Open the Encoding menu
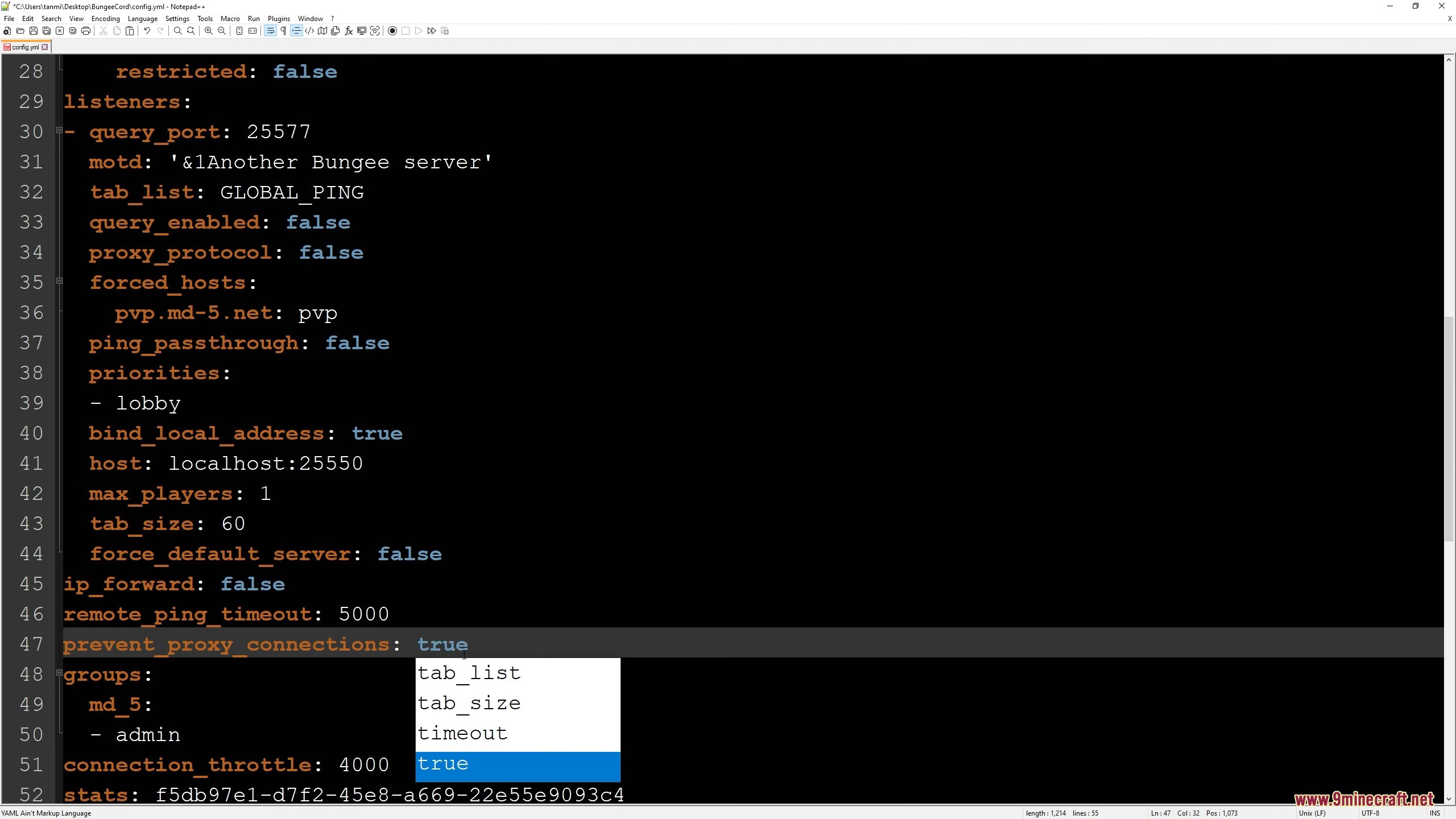Viewport: 1456px width, 819px height. (106, 18)
